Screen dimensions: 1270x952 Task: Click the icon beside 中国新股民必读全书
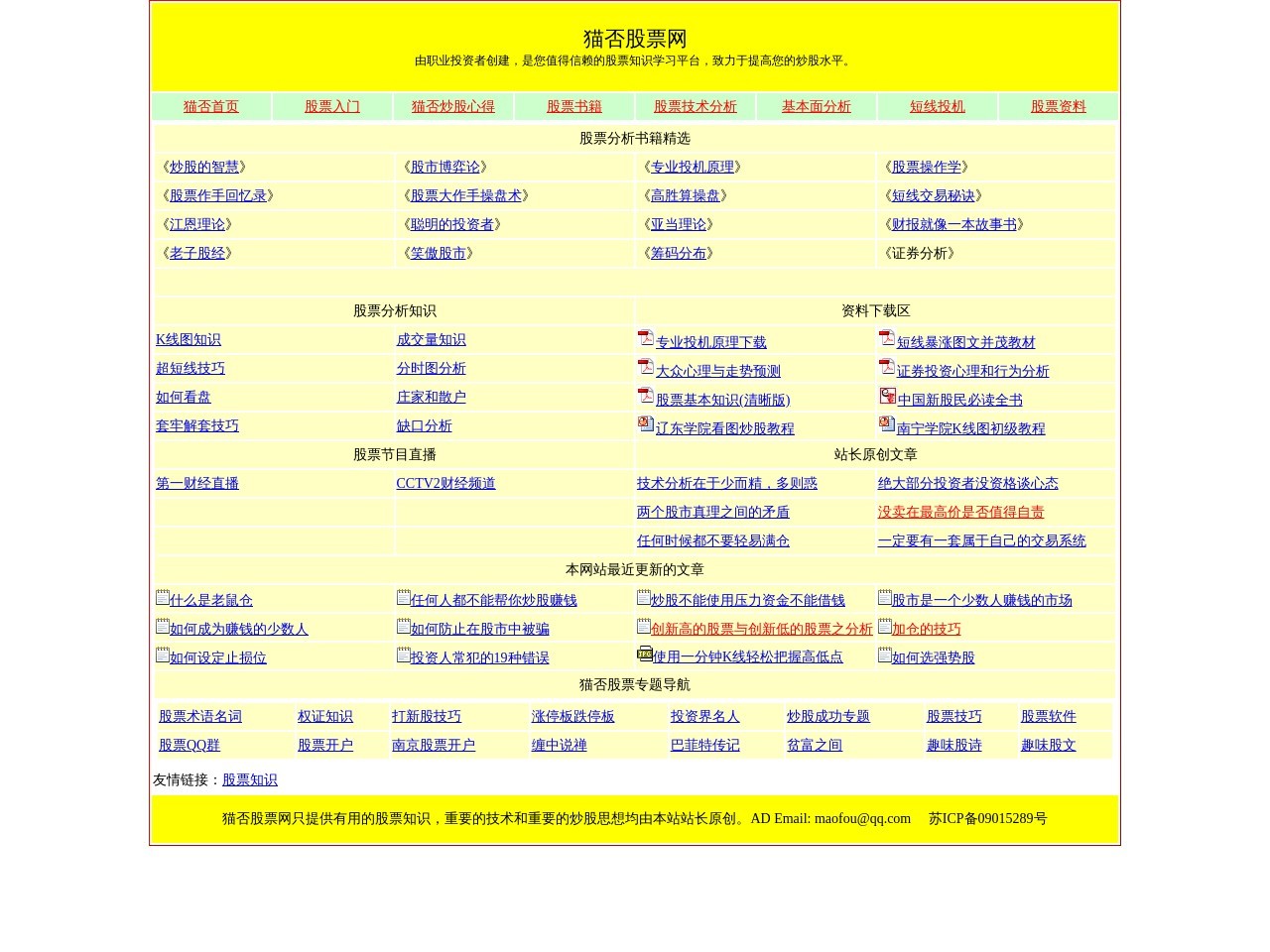click(x=886, y=396)
